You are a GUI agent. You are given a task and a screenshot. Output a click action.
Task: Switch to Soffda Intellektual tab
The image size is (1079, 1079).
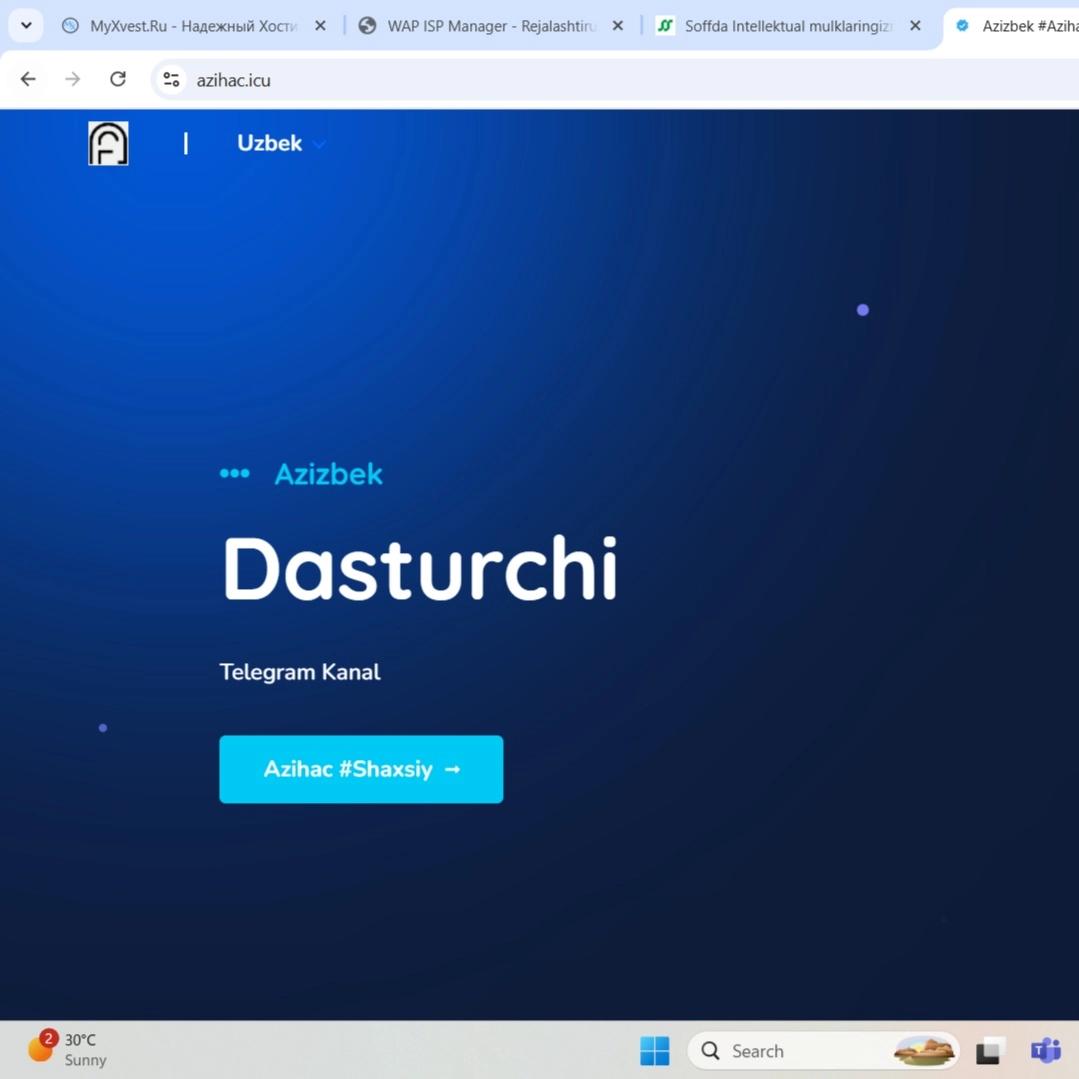pyautogui.click(x=786, y=26)
